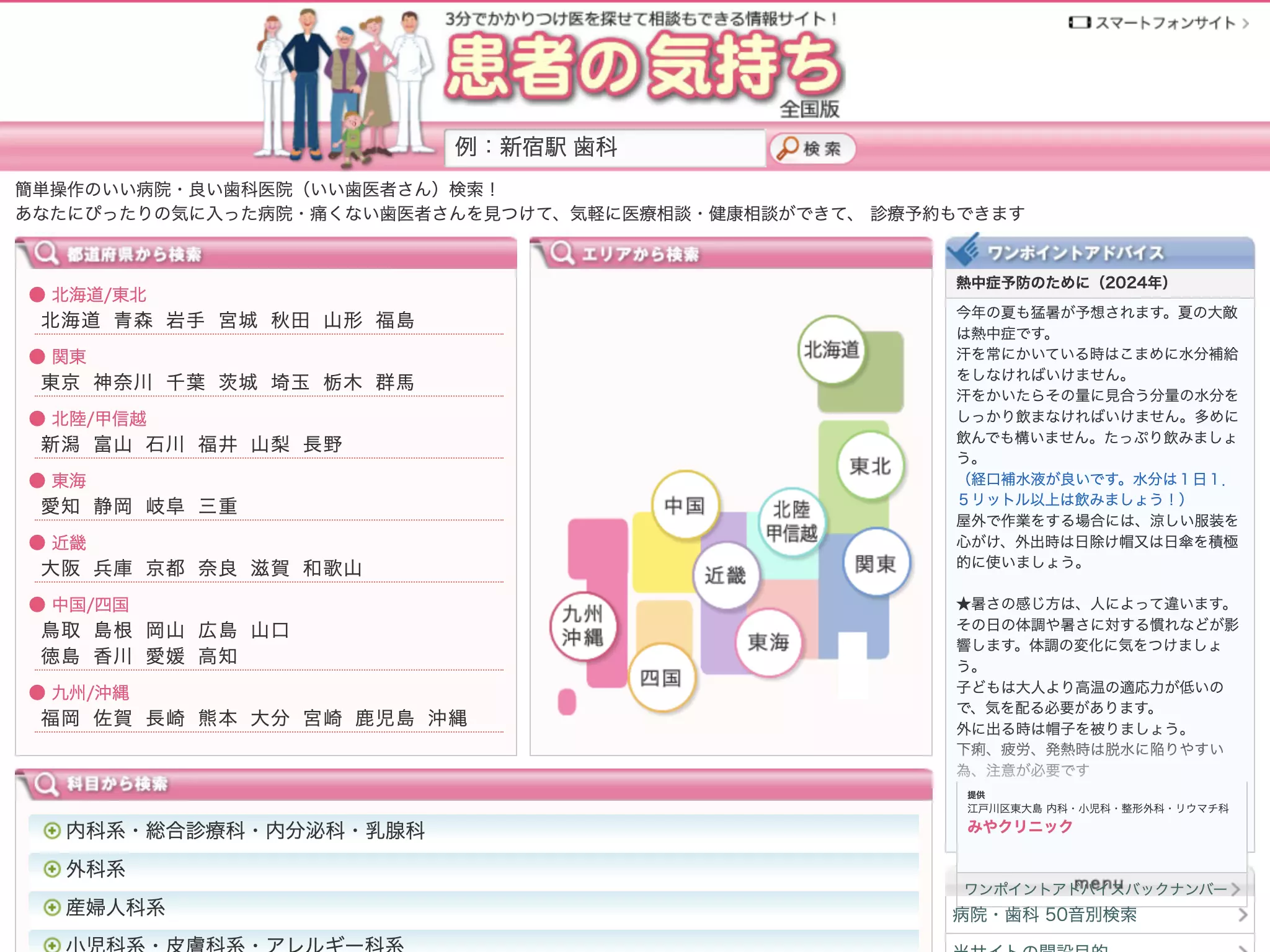Select the 関東 bubble on the map
The width and height of the screenshot is (1270, 952).
[876, 563]
